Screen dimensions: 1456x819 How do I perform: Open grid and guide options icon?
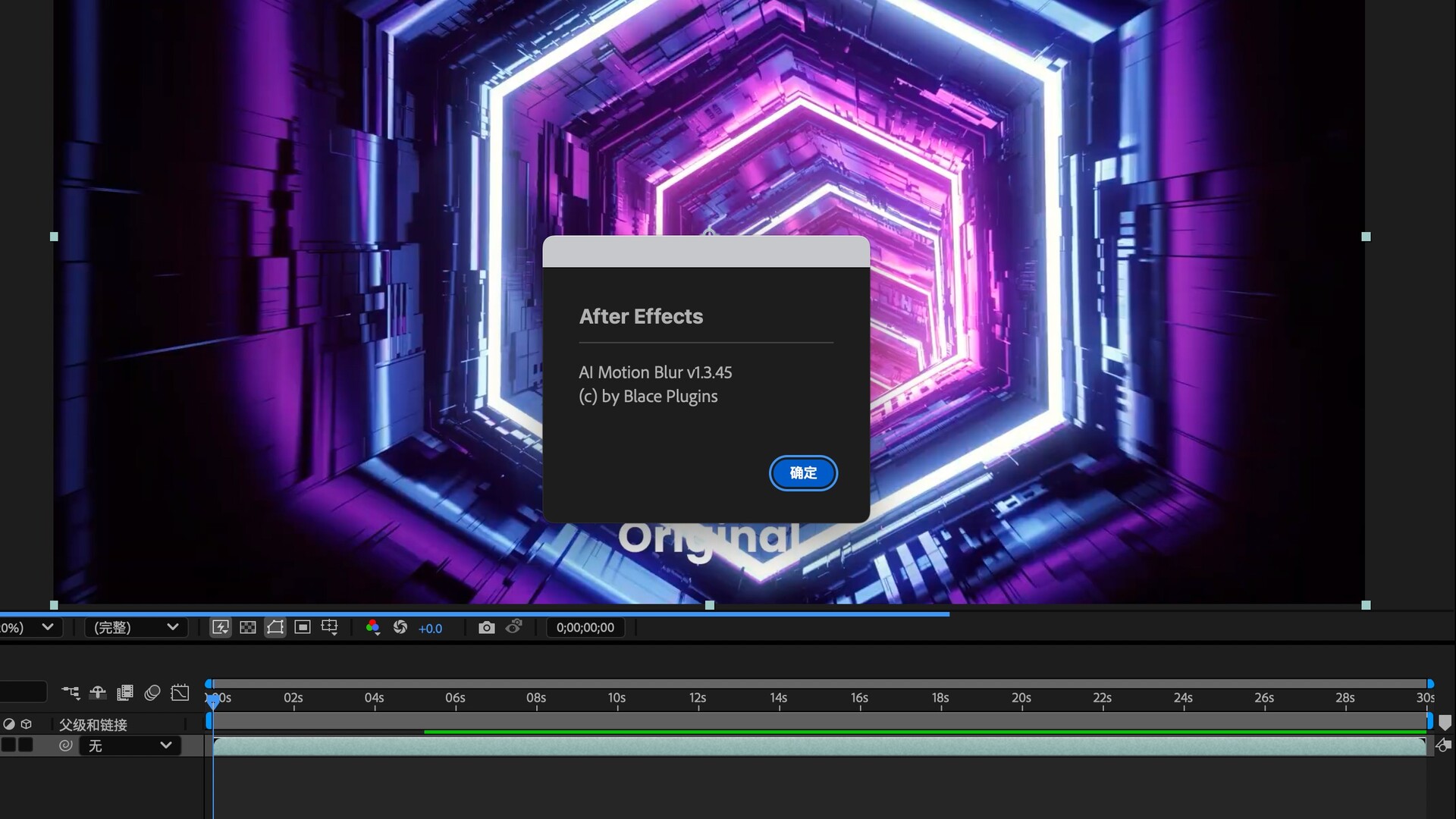(330, 627)
